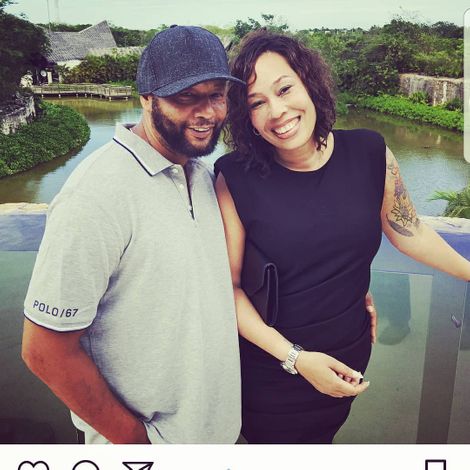Click the woman's smiling face
Screen dimensions: 470x470
click(283, 103)
